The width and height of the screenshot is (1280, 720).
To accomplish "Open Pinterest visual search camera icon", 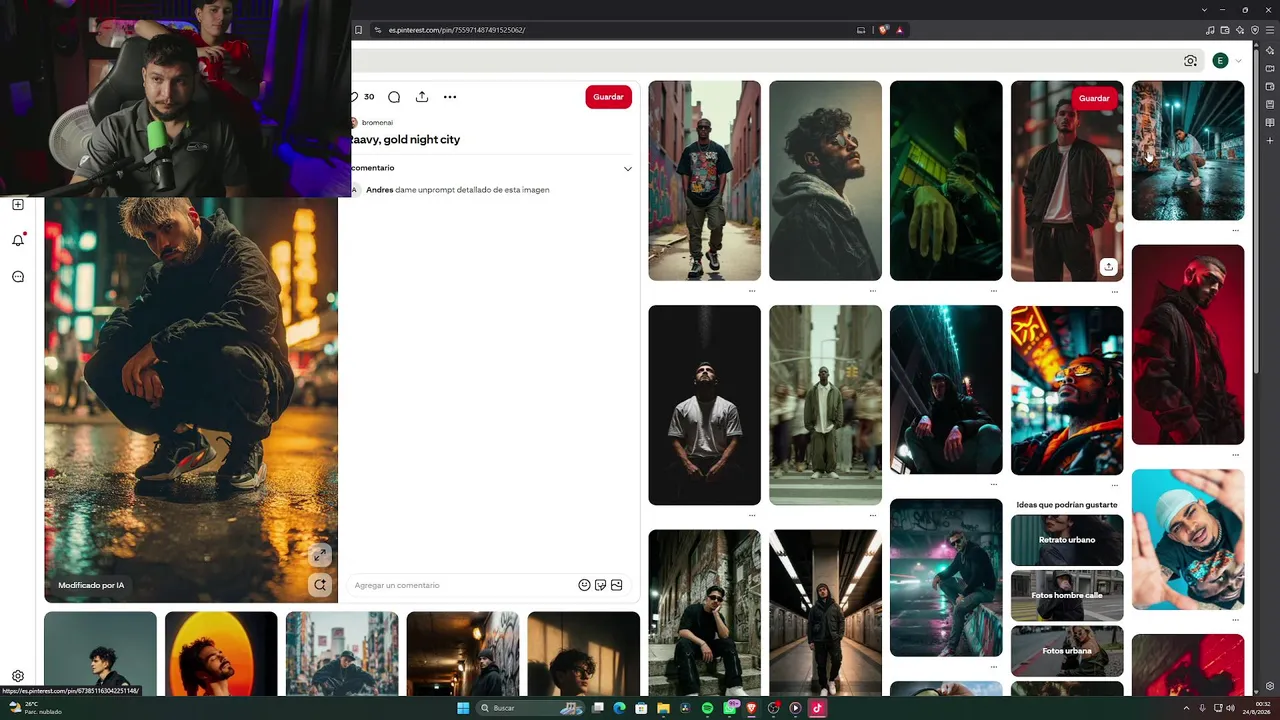I will [x=1190, y=61].
